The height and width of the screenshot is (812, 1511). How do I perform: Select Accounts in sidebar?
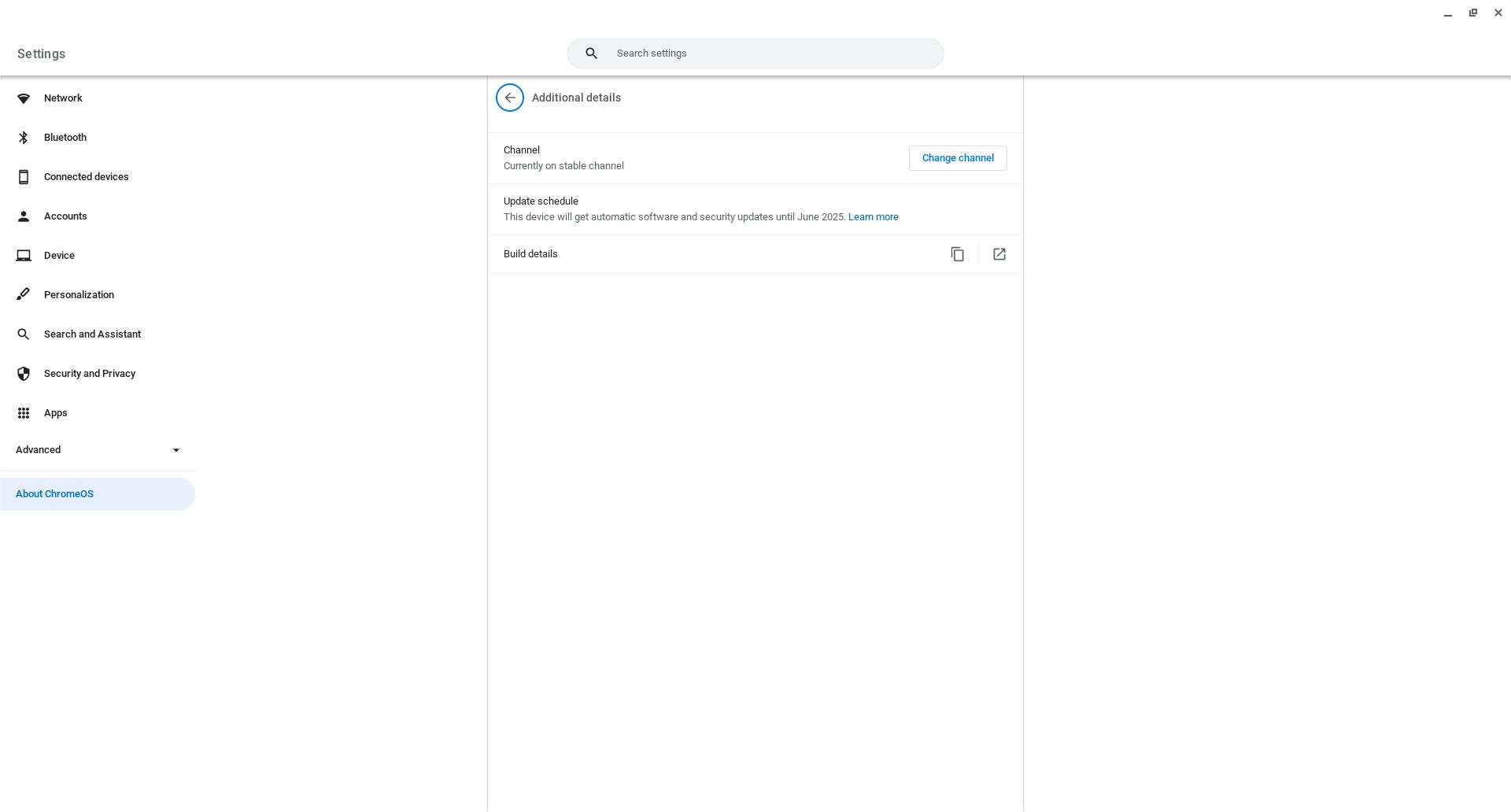coord(98,216)
